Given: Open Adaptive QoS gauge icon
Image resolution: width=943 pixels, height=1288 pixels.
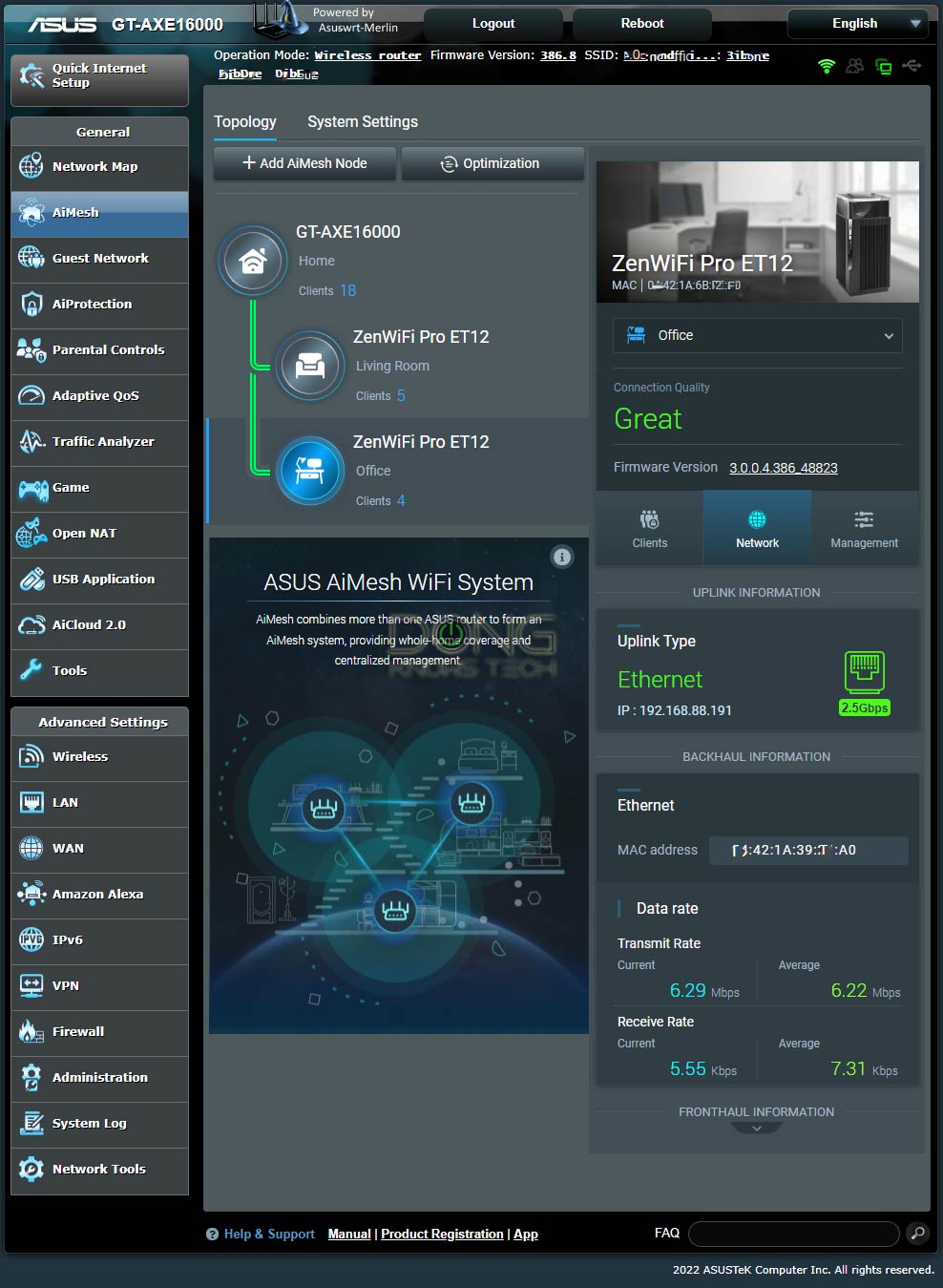Looking at the screenshot, I should pos(31,395).
